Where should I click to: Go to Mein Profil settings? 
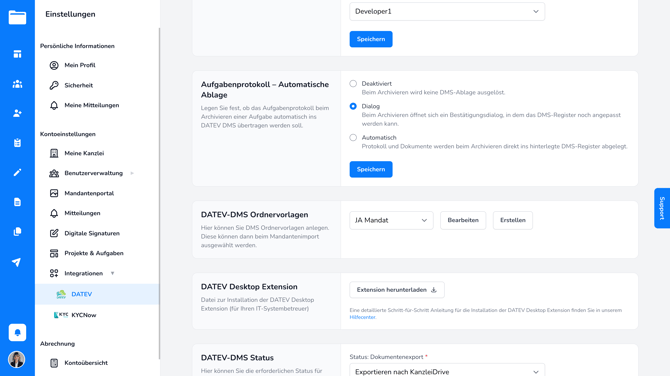[80, 65]
